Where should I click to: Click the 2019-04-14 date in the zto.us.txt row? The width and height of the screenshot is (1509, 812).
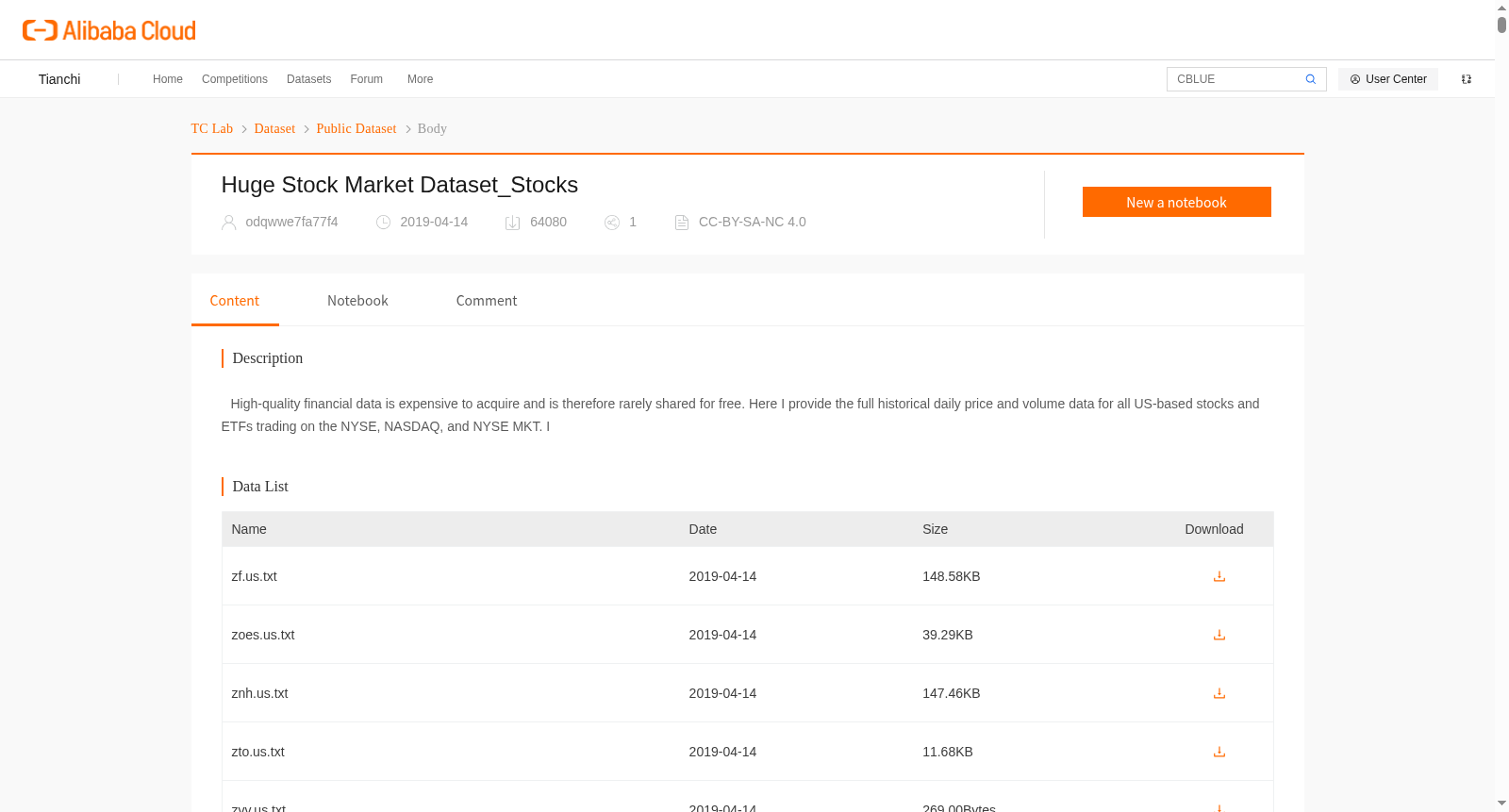(x=722, y=752)
